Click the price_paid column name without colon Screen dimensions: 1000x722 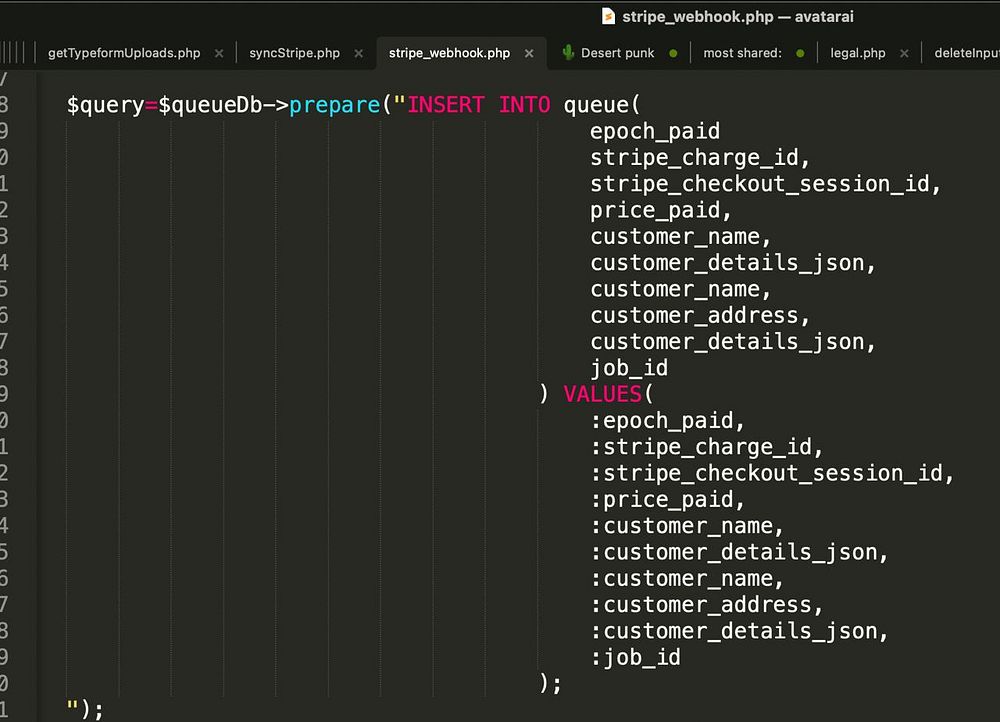pos(654,210)
